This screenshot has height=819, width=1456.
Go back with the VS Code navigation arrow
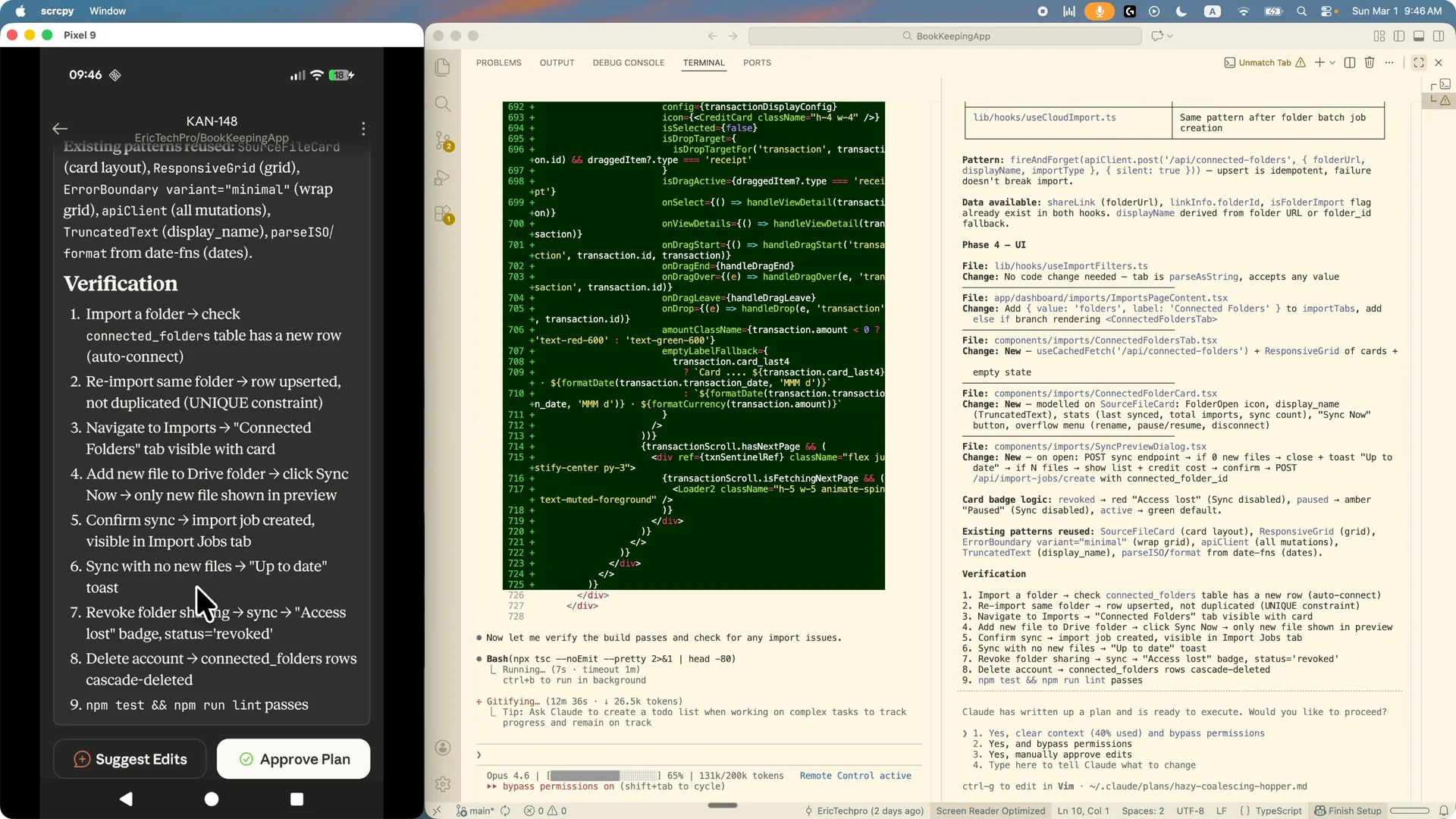[713, 36]
